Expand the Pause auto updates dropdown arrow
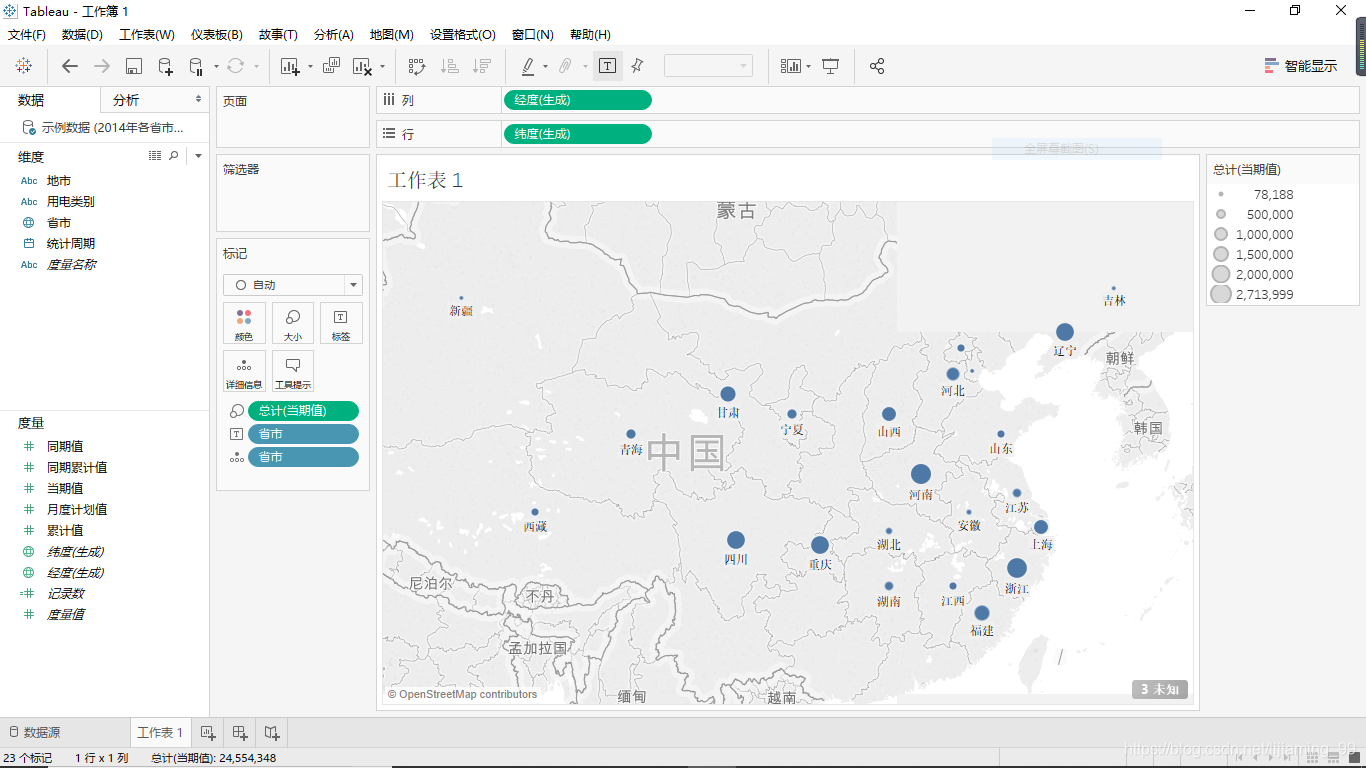Image resolution: width=1366 pixels, height=768 pixels. 216,67
